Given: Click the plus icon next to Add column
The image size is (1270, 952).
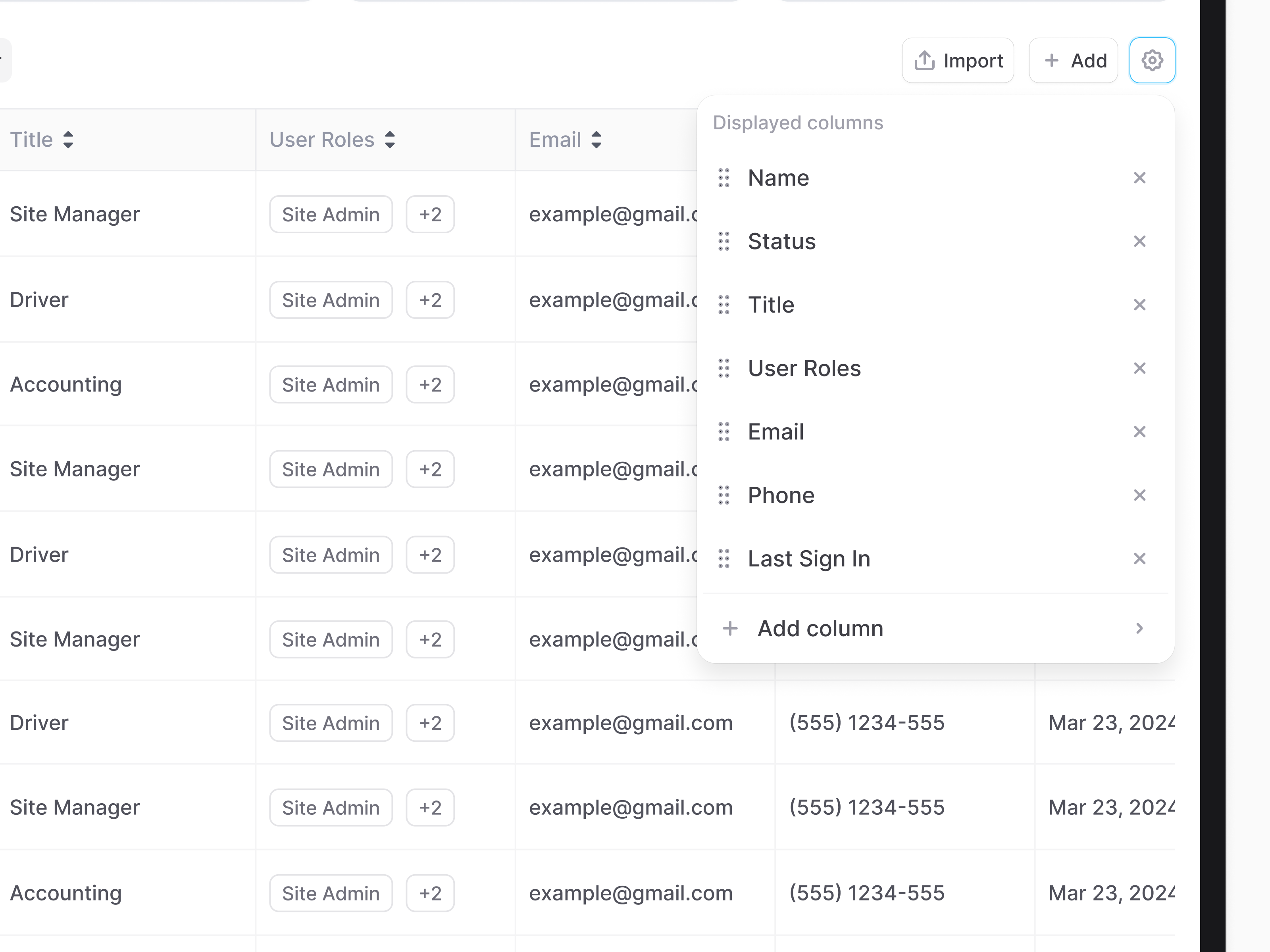Looking at the screenshot, I should [x=730, y=628].
